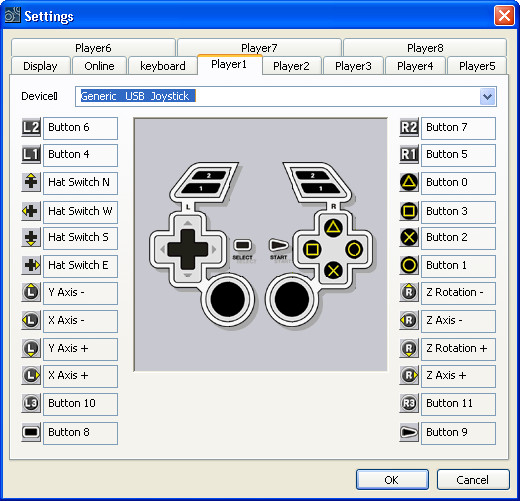520x501 pixels.
Task: Click the Button 11 mapping field
Action: tap(458, 404)
